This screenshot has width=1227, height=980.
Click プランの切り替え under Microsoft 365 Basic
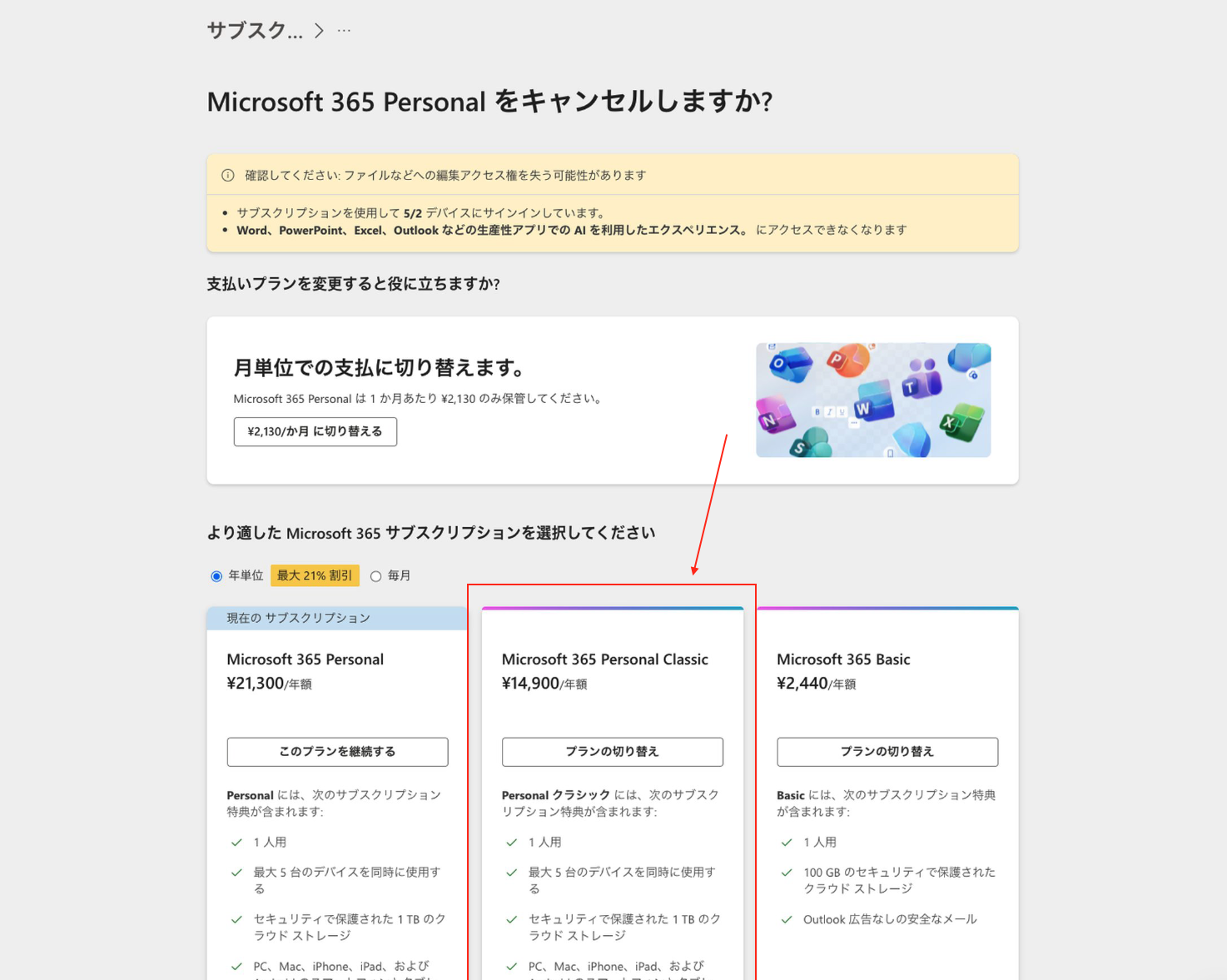(x=887, y=752)
